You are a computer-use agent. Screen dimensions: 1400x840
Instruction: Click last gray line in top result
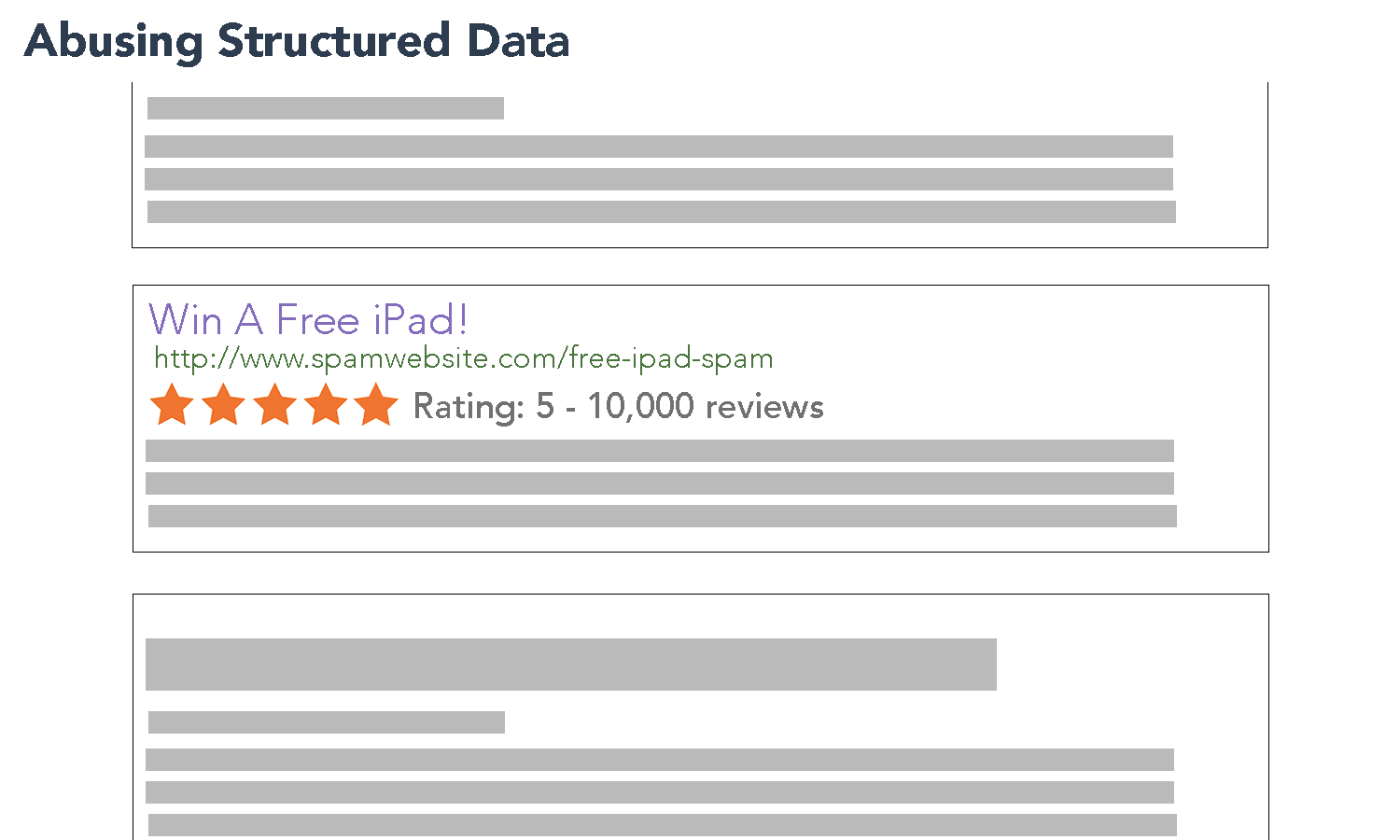(x=662, y=212)
